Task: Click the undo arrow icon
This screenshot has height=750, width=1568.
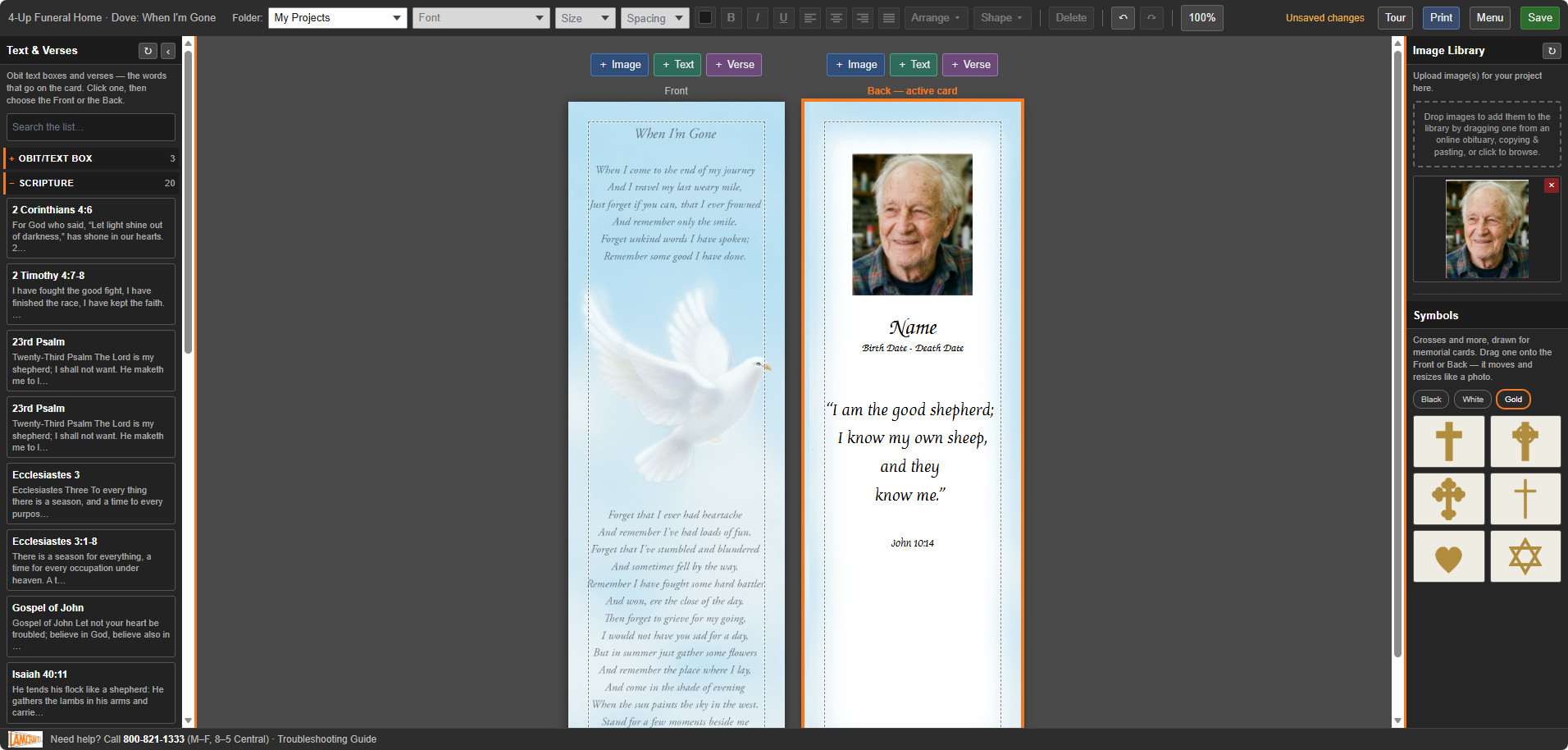Action: (x=1124, y=17)
